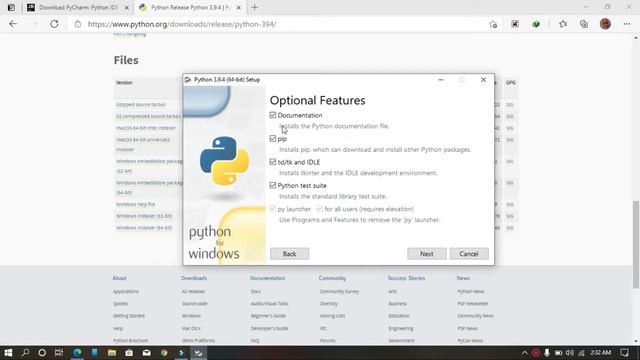Go back in the browser
Viewport: 640px width, 360px height.
13,24
